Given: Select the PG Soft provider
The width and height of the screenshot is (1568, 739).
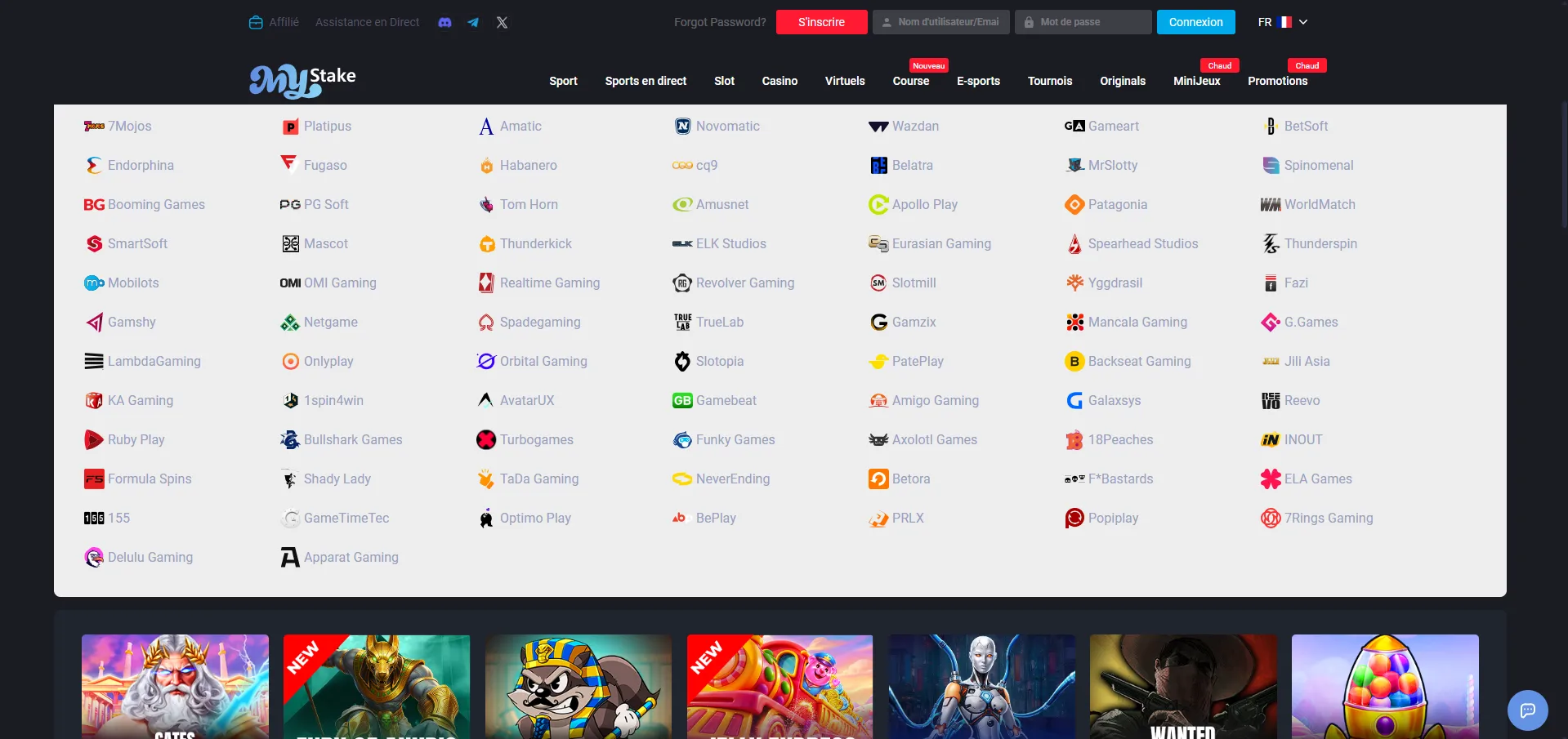Looking at the screenshot, I should [315, 204].
